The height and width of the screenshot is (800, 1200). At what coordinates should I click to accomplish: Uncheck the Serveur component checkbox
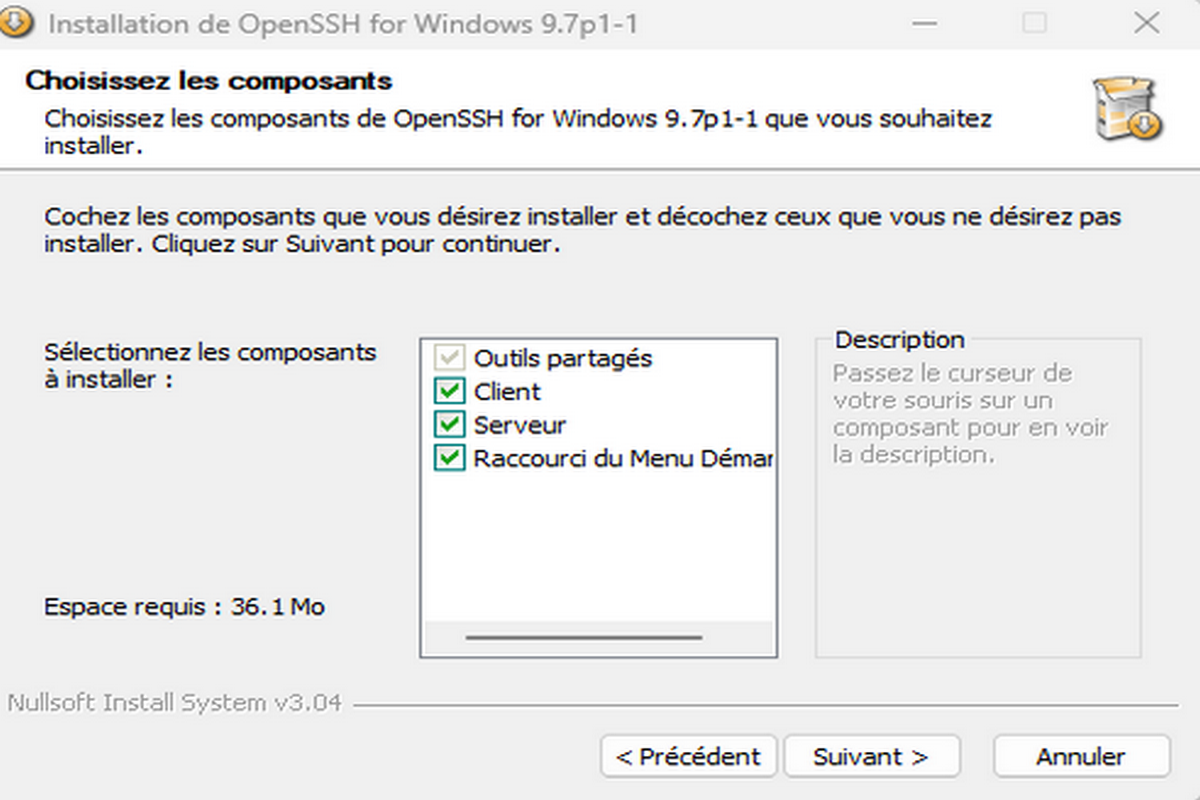[449, 425]
